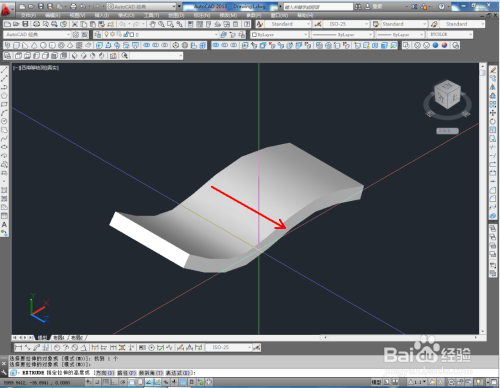The width and height of the screenshot is (500, 388).
Task: Open the AutoCAD 经典 workspace dropdown in title bar
Action: point(141,6)
